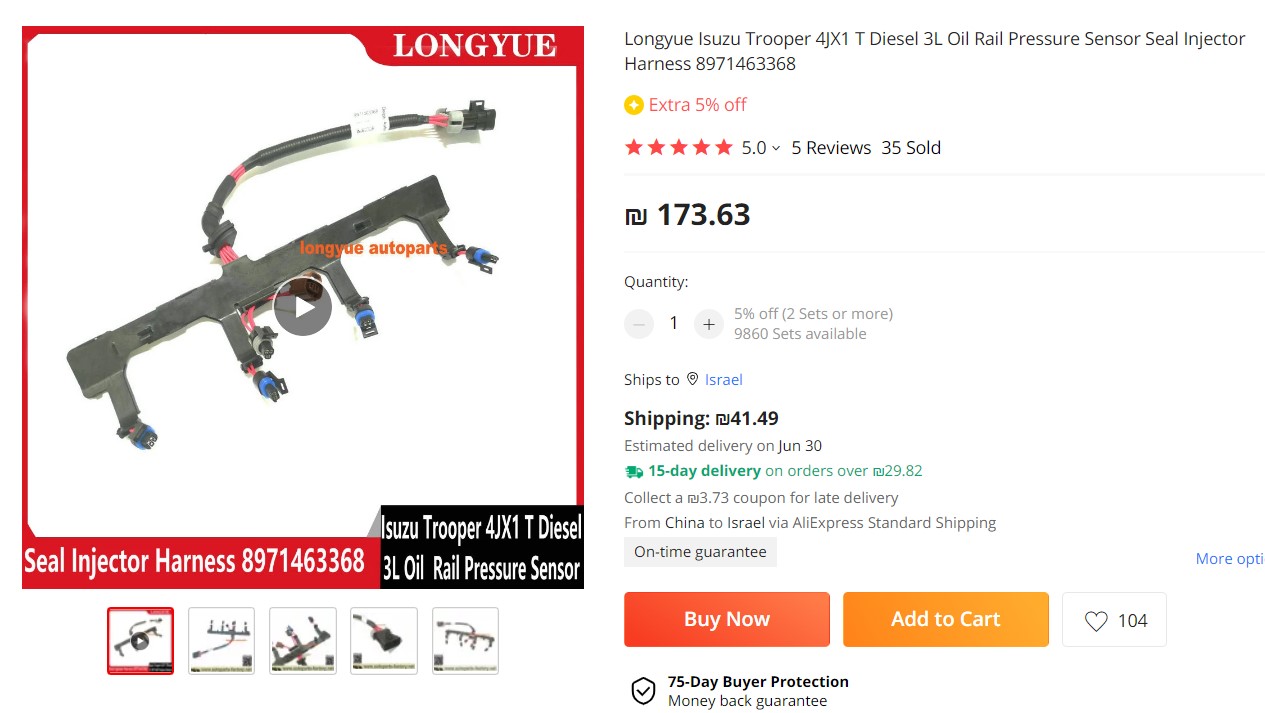
Task: Click the buyer protection shield icon
Action: 643,691
